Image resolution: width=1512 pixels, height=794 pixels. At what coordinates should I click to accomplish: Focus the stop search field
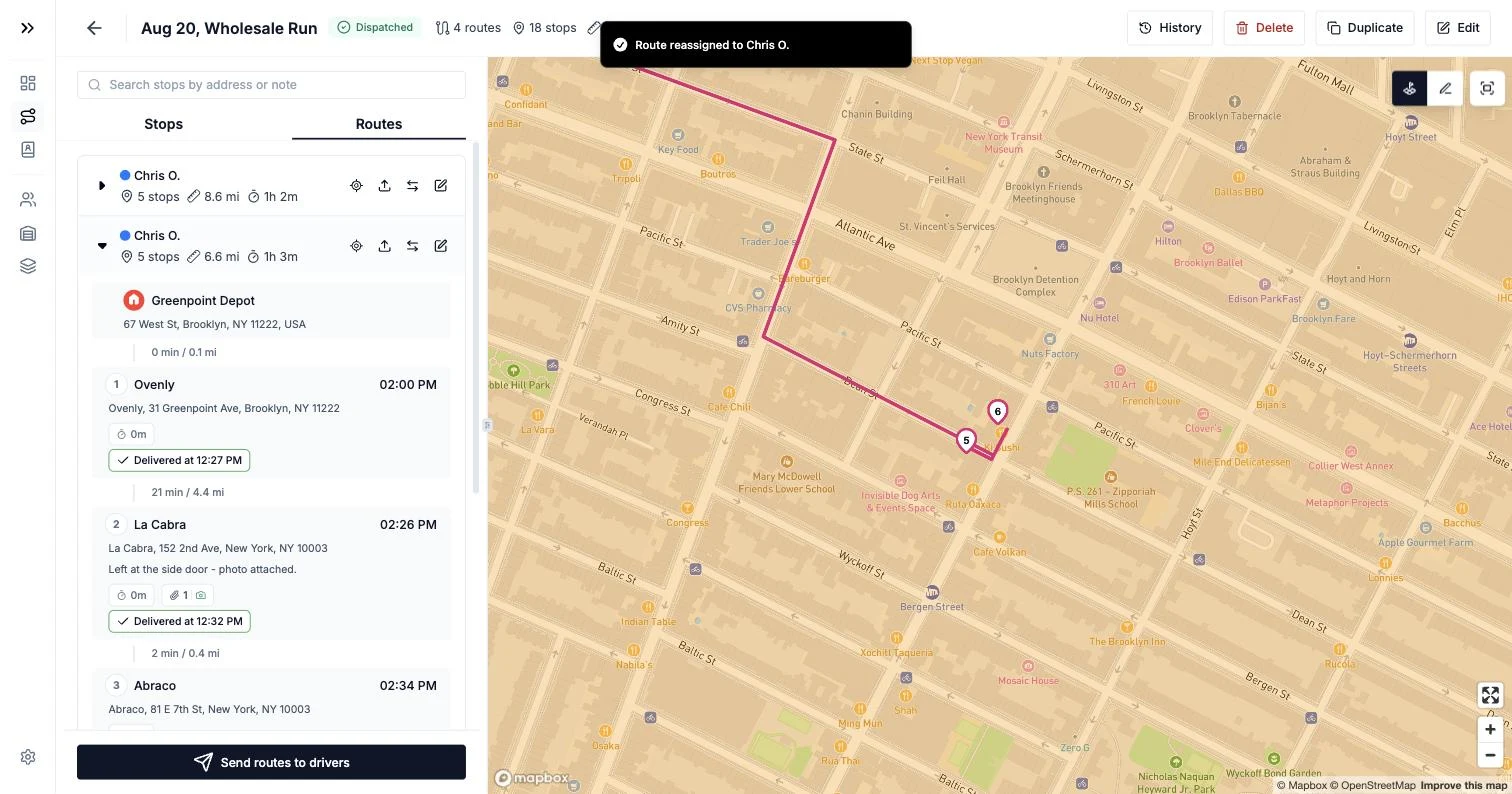[x=271, y=85]
